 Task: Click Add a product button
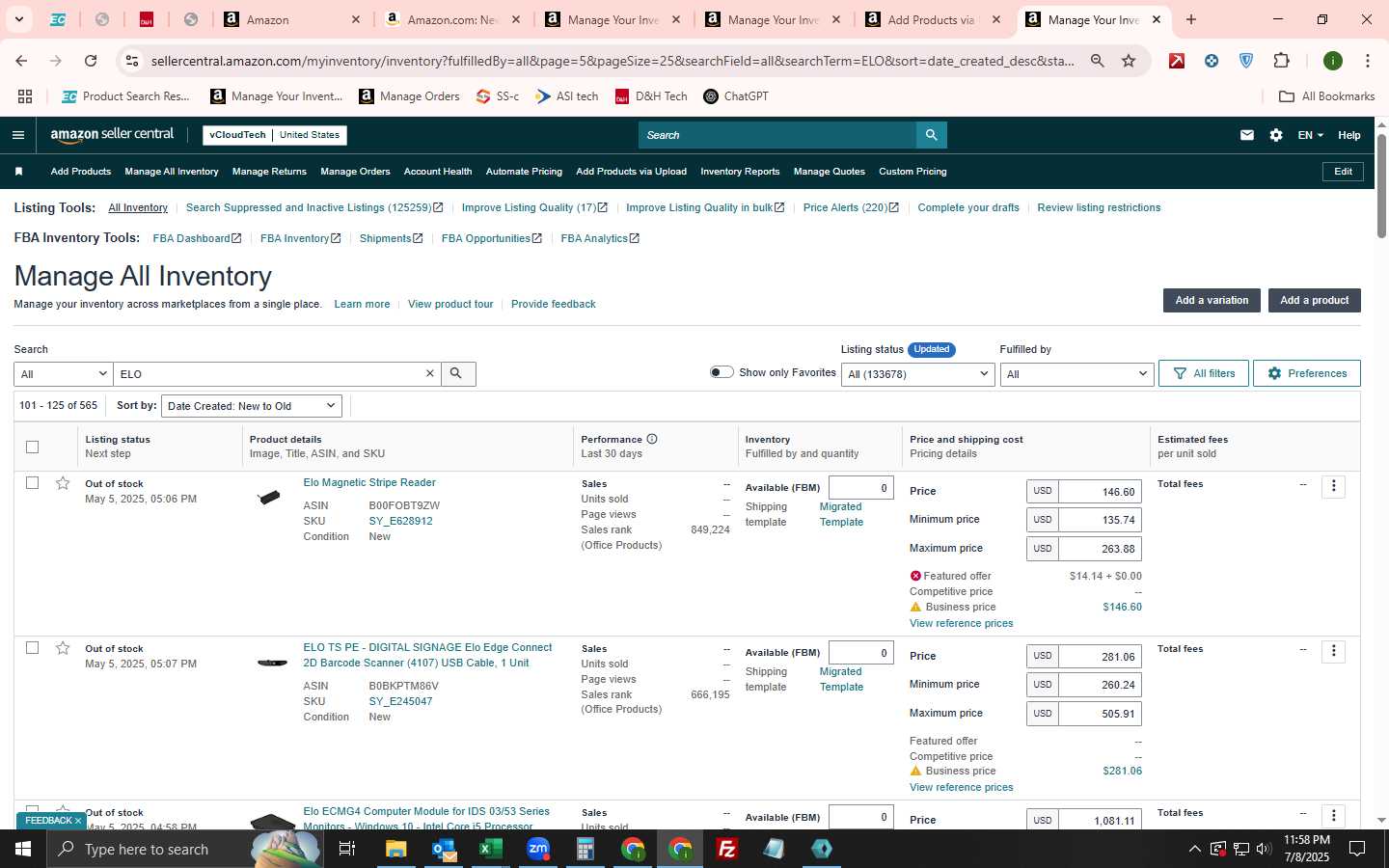[1314, 300]
